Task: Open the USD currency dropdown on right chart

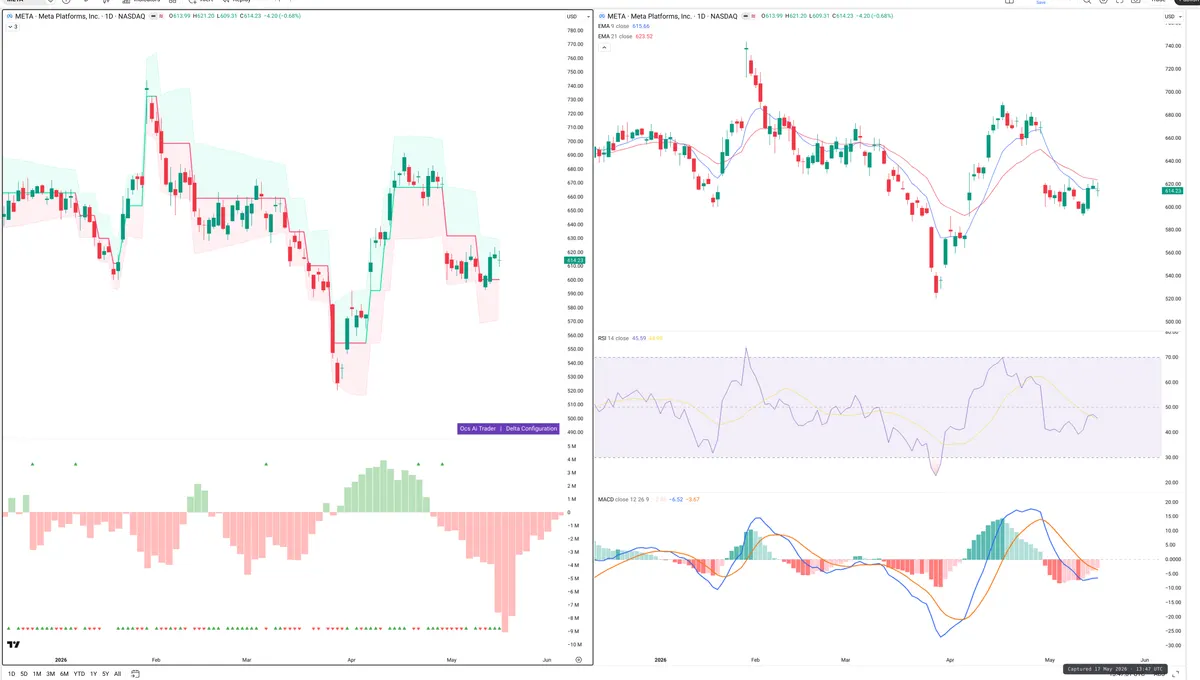Action: pos(1173,17)
